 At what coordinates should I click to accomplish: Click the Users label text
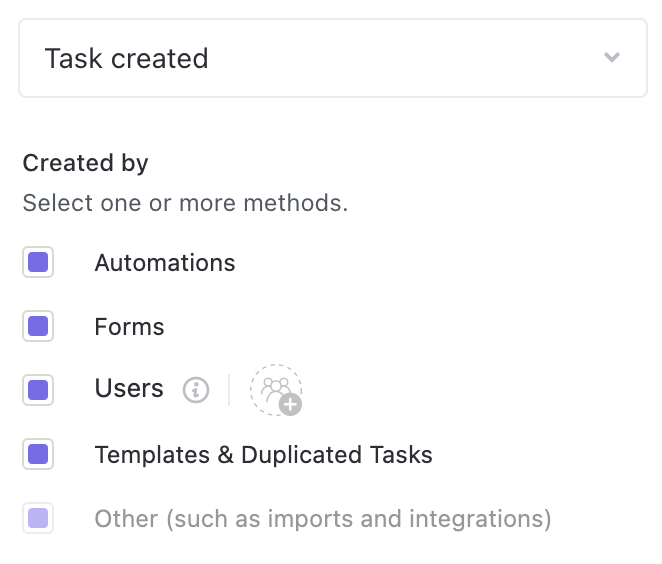[129, 389]
